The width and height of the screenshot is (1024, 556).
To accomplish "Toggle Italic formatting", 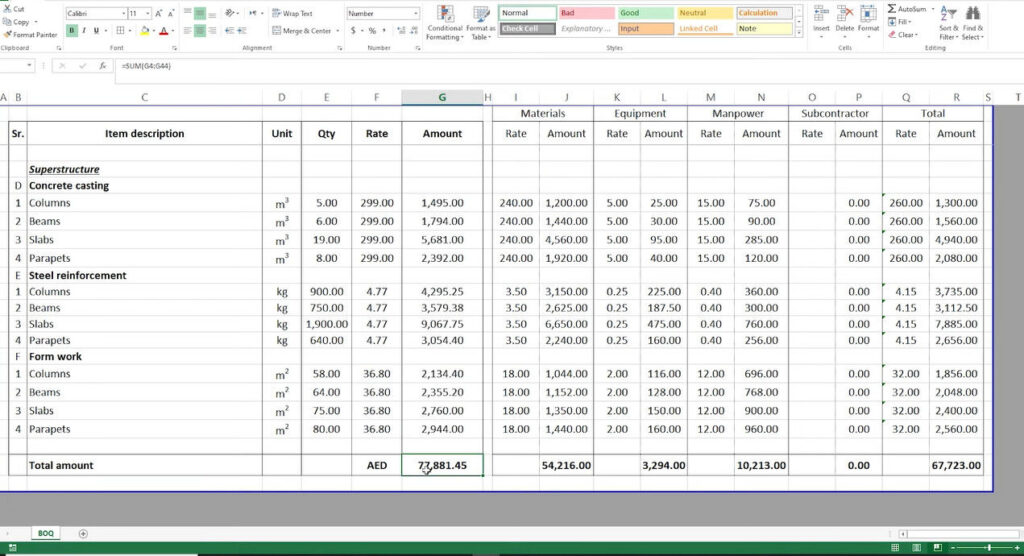I will pyautogui.click(x=84, y=30).
